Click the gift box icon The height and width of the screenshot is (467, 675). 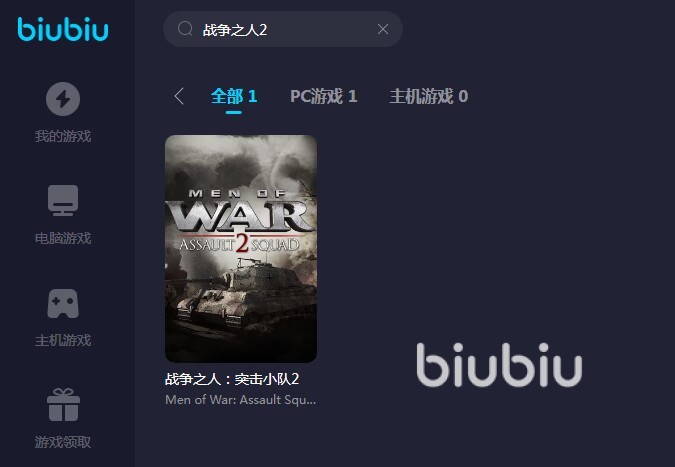(x=63, y=405)
